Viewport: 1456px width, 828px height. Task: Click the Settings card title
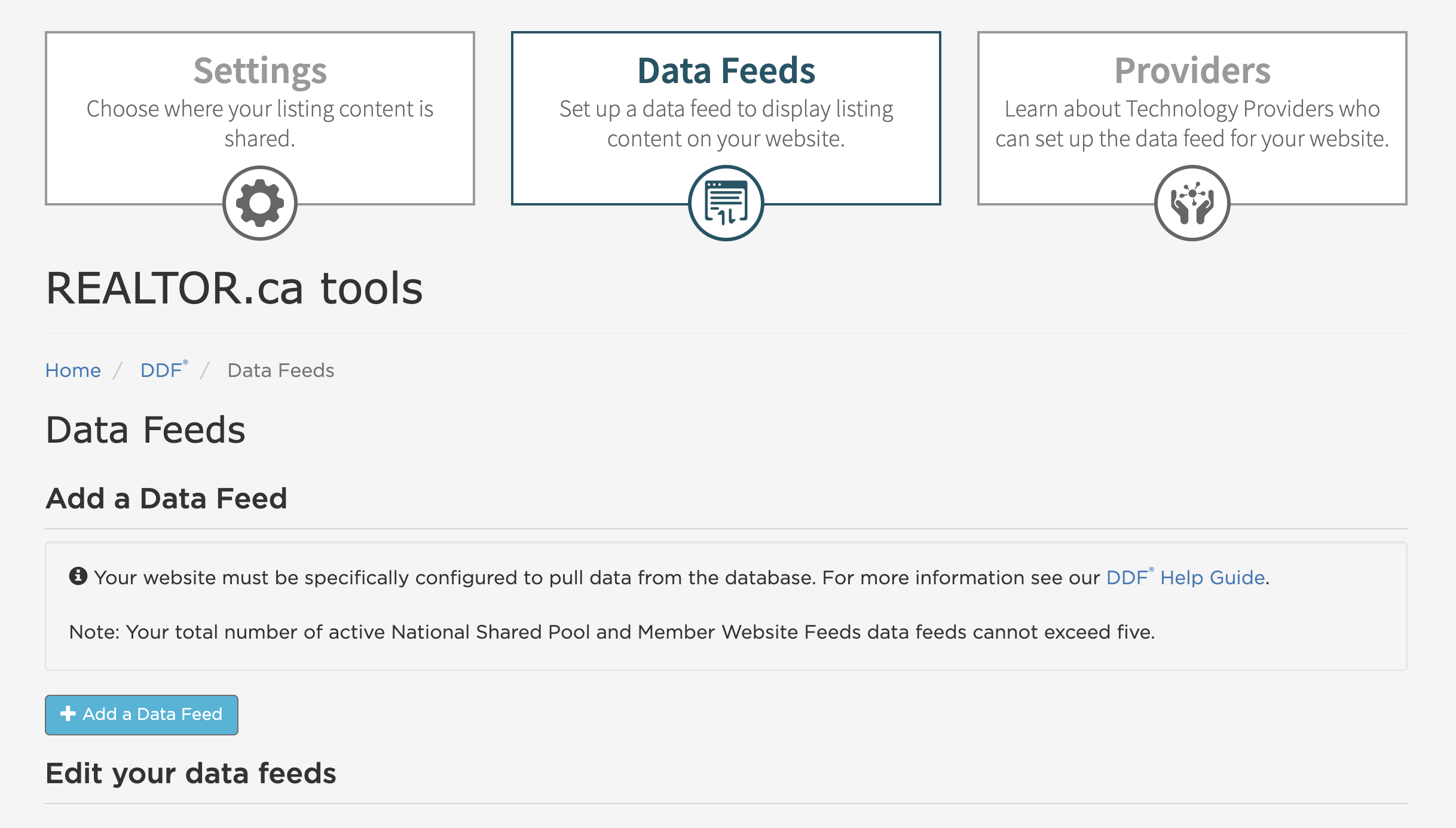[261, 71]
